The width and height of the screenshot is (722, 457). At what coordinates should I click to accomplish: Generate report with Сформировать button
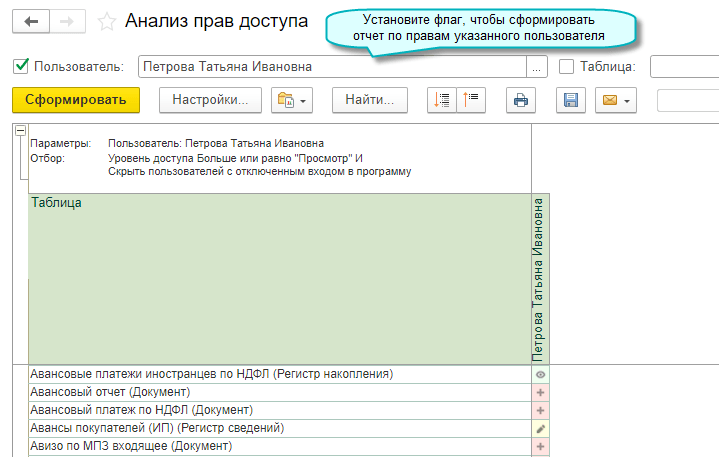[76, 100]
